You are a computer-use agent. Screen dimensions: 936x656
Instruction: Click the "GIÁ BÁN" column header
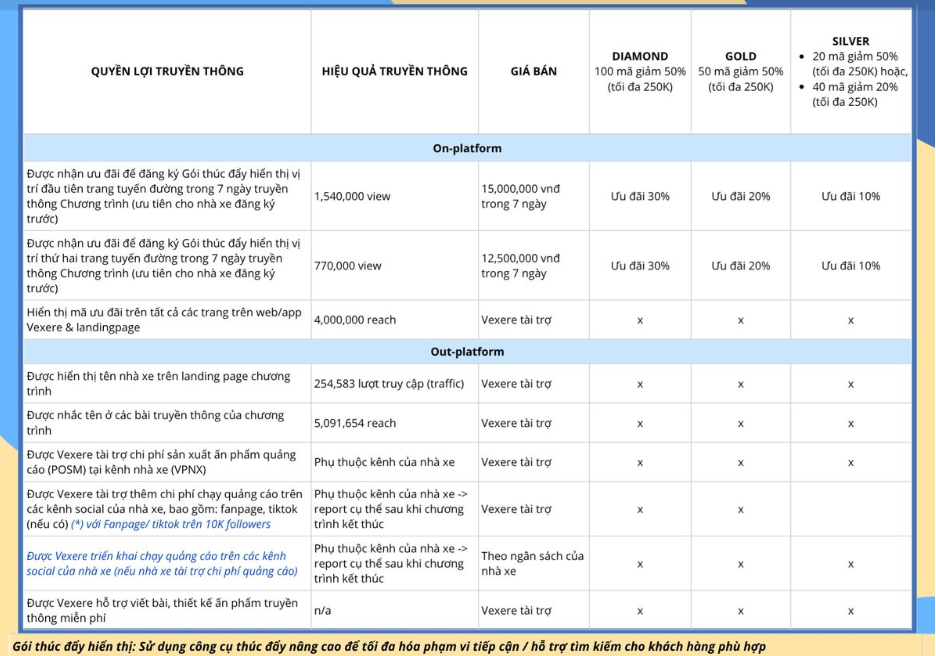[x=533, y=72]
